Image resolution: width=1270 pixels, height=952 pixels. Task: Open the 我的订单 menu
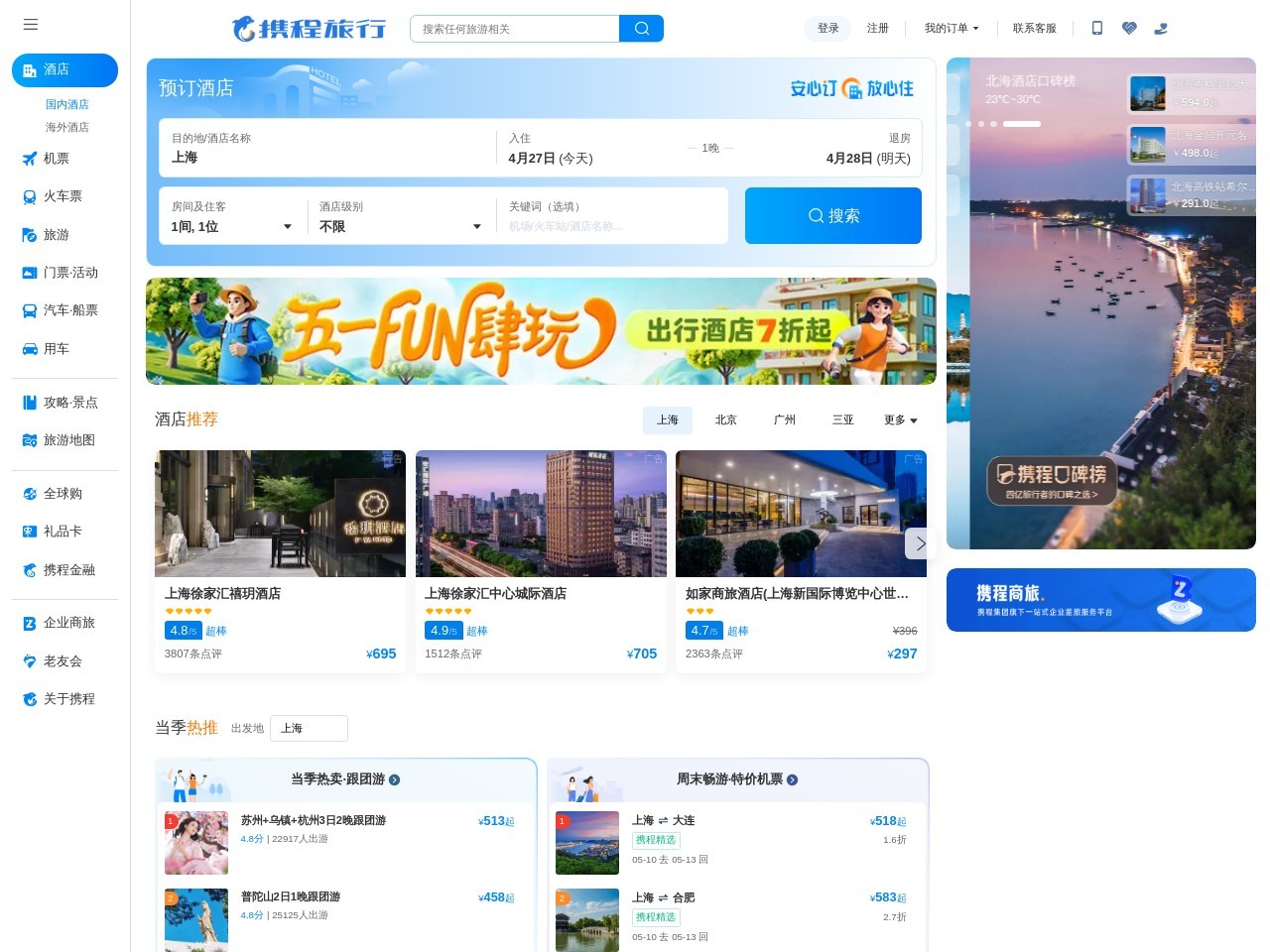(951, 29)
